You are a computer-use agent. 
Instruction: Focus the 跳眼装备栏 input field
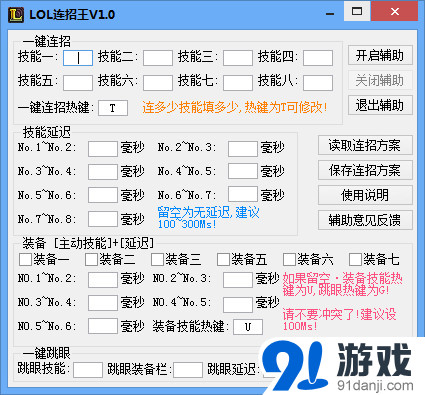click(x=188, y=370)
